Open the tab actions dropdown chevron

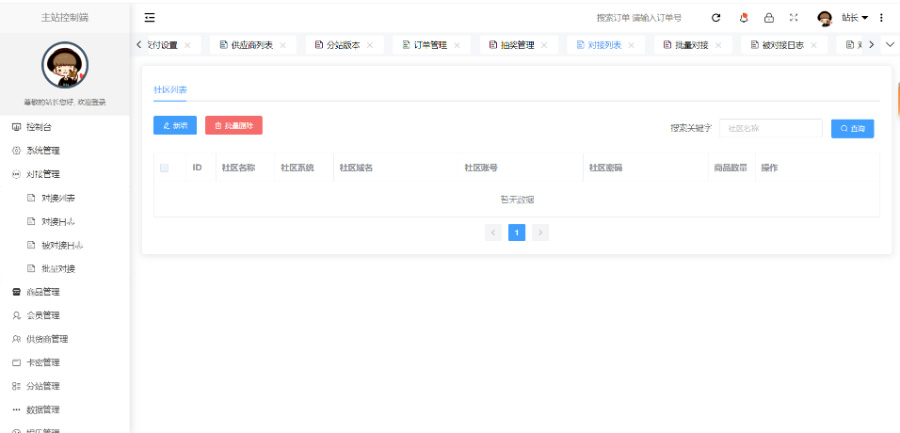tap(890, 45)
